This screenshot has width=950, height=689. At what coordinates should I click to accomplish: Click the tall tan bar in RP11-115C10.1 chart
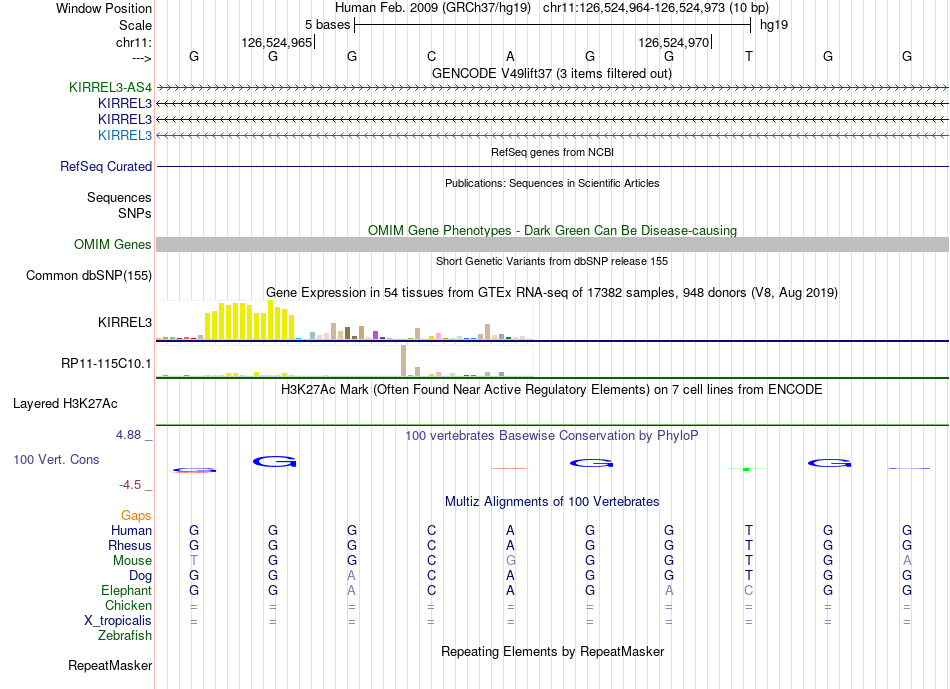click(x=404, y=361)
